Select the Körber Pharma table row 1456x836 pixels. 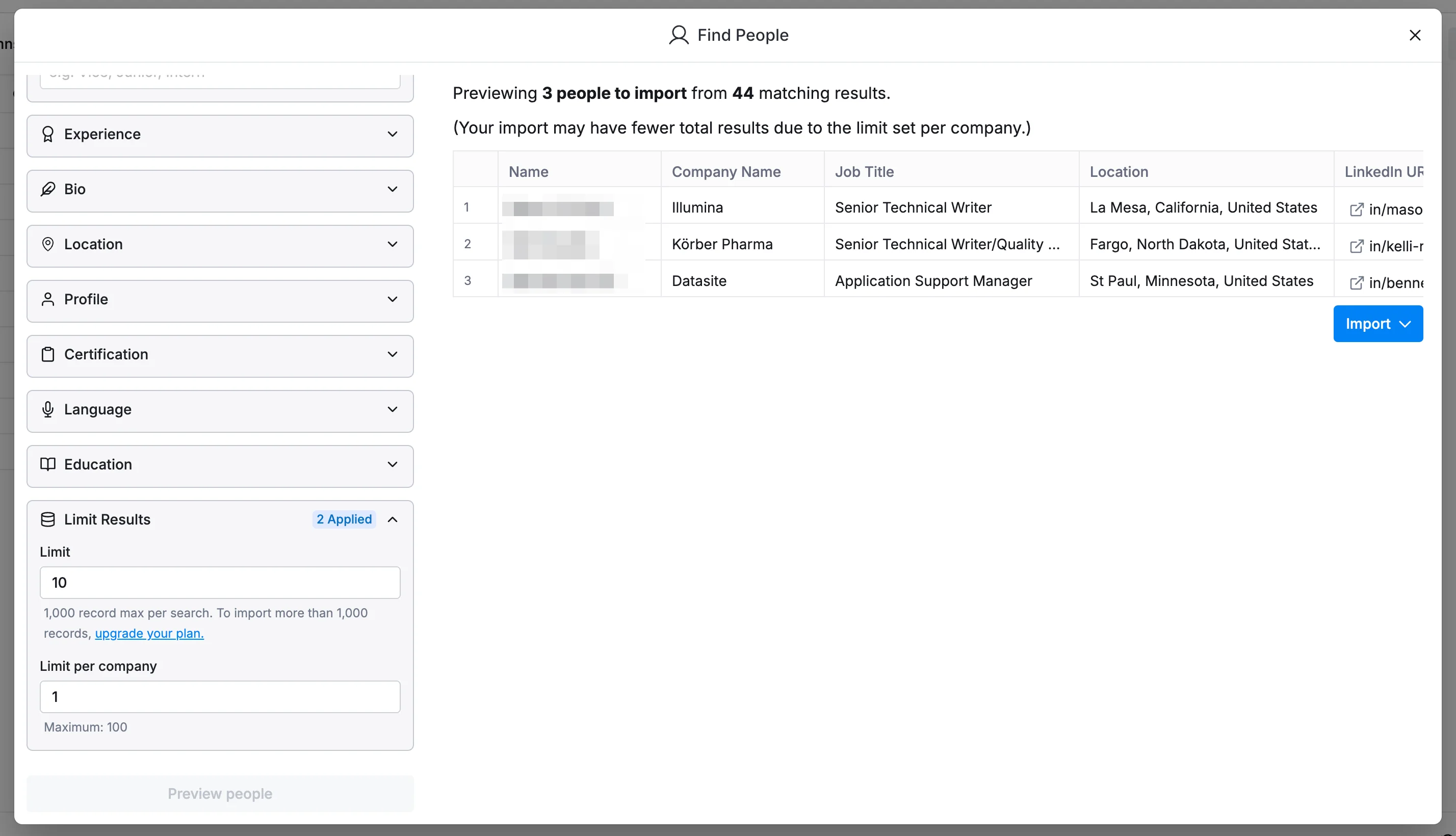(x=722, y=244)
